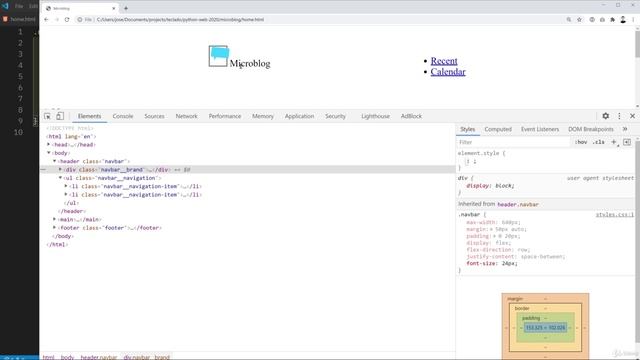Open the Lighthouse tab
This screenshot has height=360, width=640.
[376, 116]
